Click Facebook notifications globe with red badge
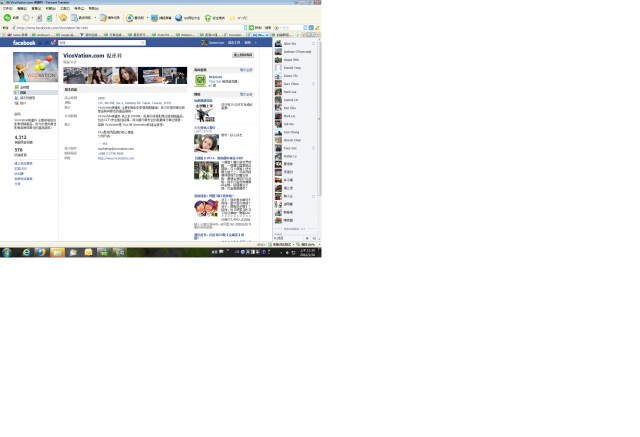 point(53,42)
